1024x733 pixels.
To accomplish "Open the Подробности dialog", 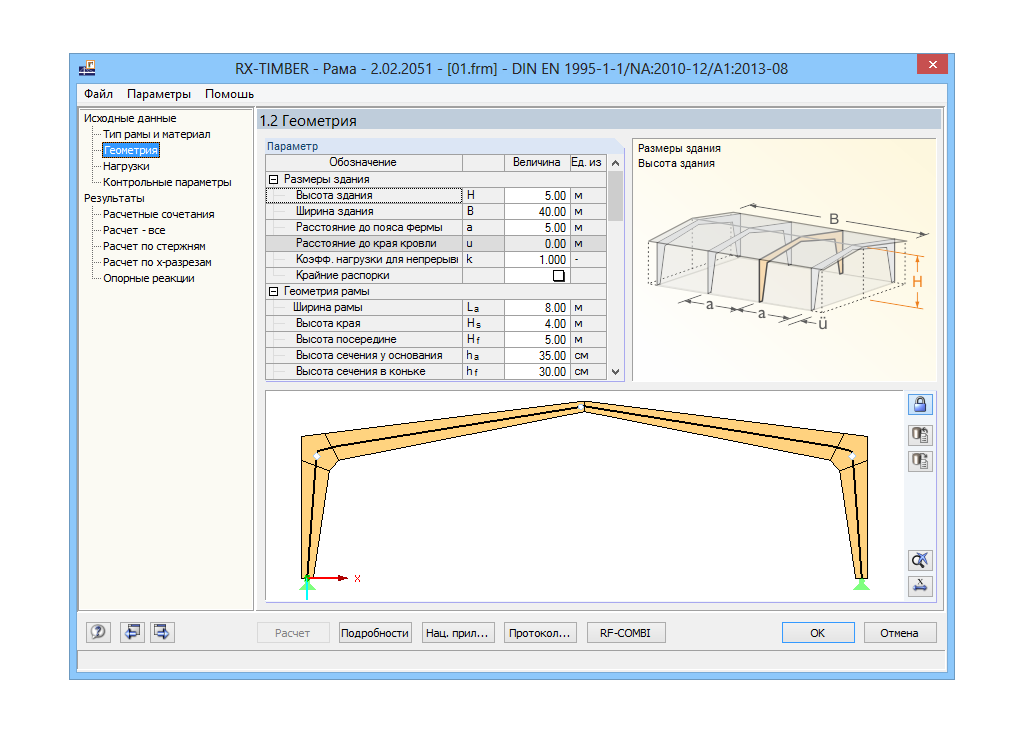I will pyautogui.click(x=375, y=632).
